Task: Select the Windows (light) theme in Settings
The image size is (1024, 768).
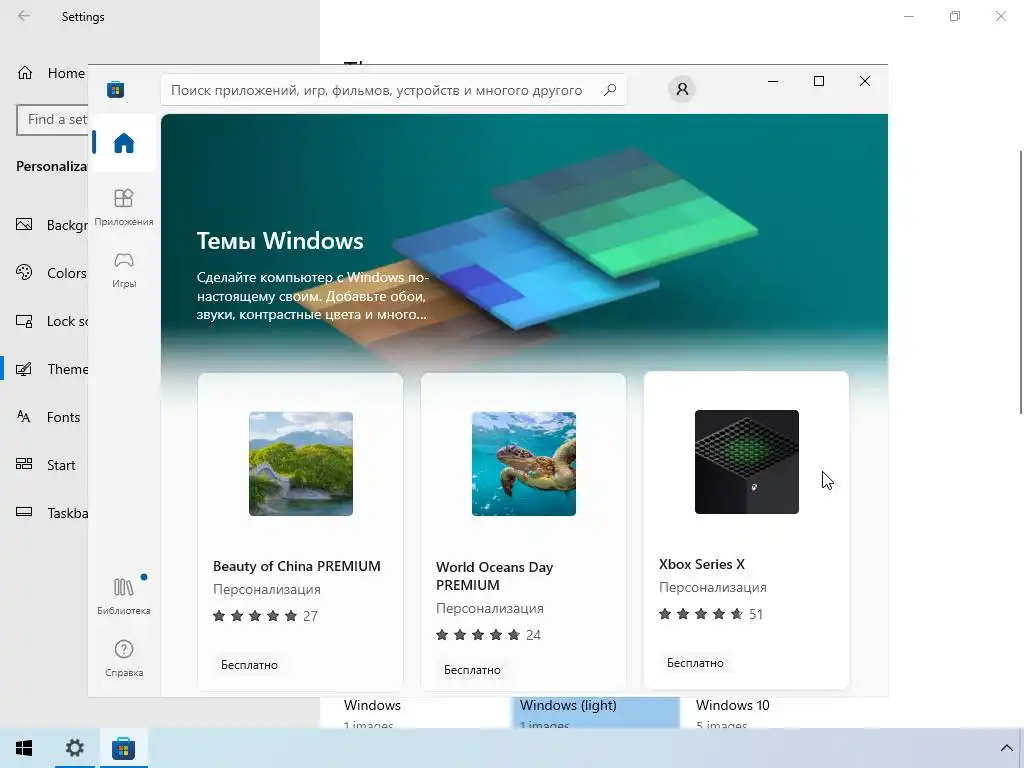Action: click(x=594, y=712)
